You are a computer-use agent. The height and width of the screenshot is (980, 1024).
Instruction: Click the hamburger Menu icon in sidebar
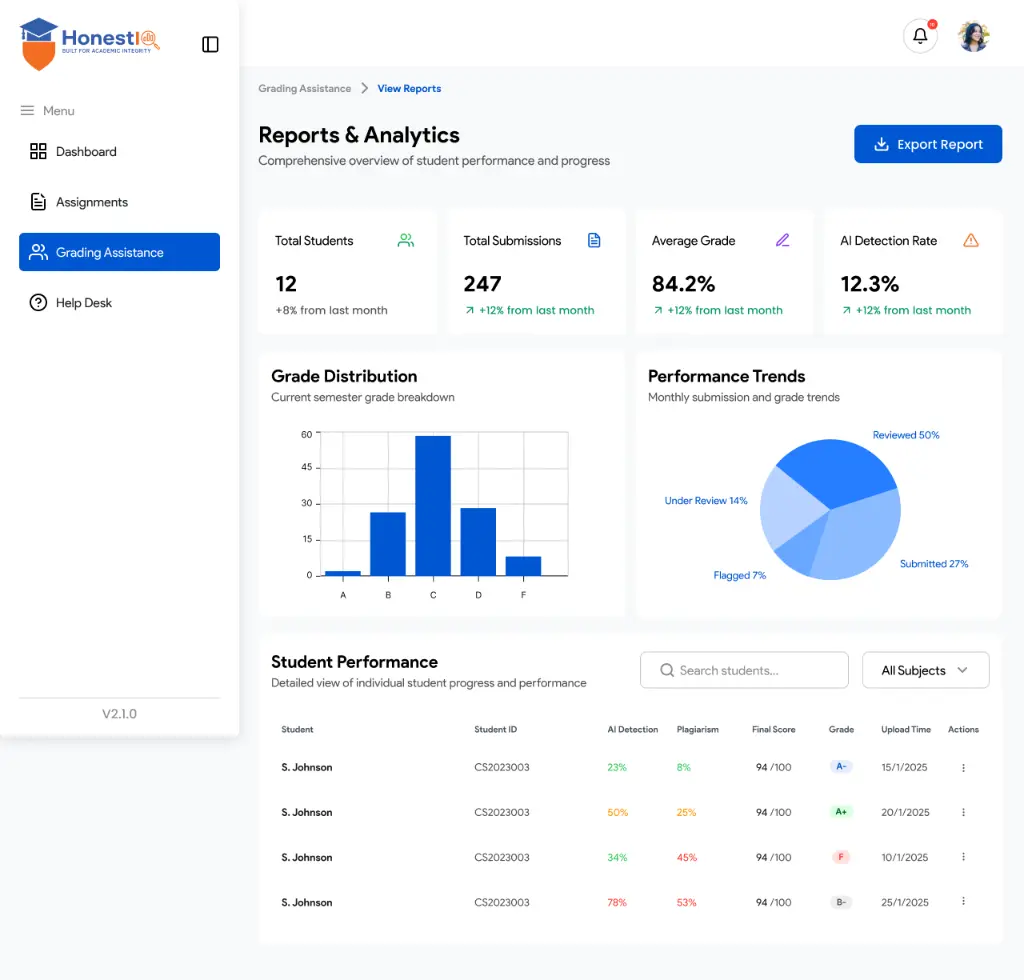click(x=27, y=111)
